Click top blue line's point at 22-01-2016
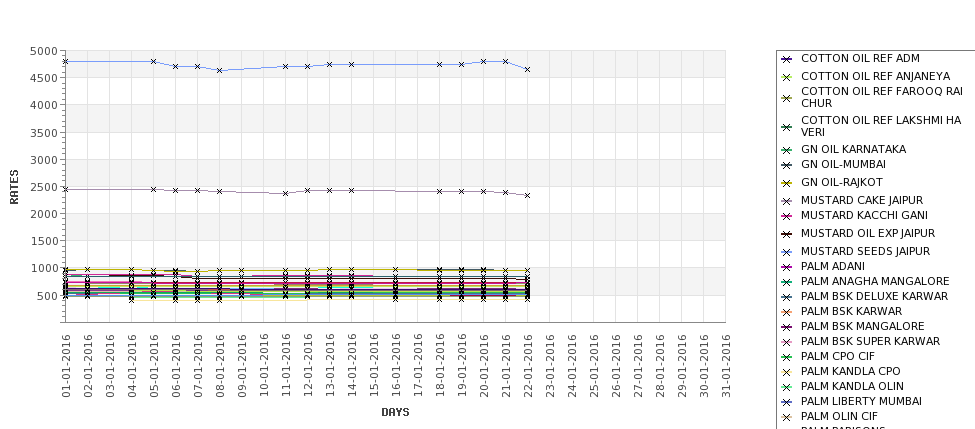Viewport: 975px width, 429px height. pos(527,70)
